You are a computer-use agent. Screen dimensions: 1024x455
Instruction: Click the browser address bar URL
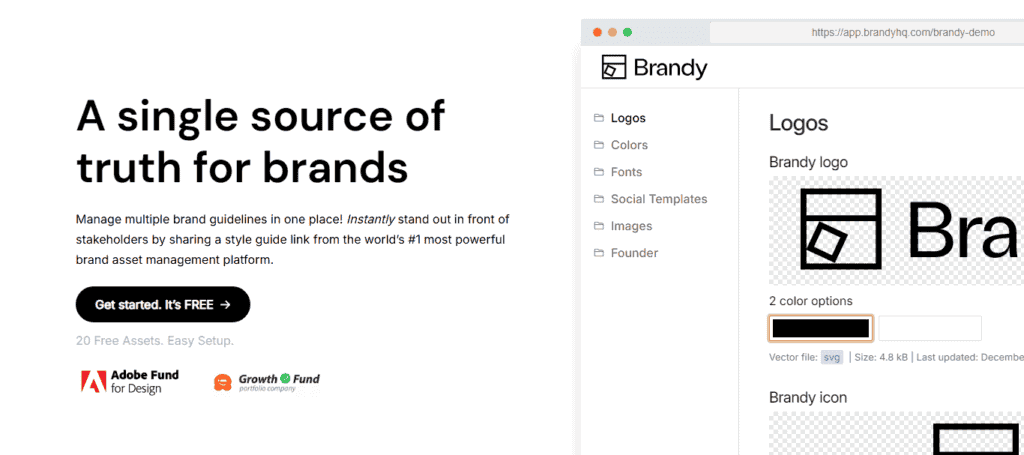pyautogui.click(x=903, y=32)
